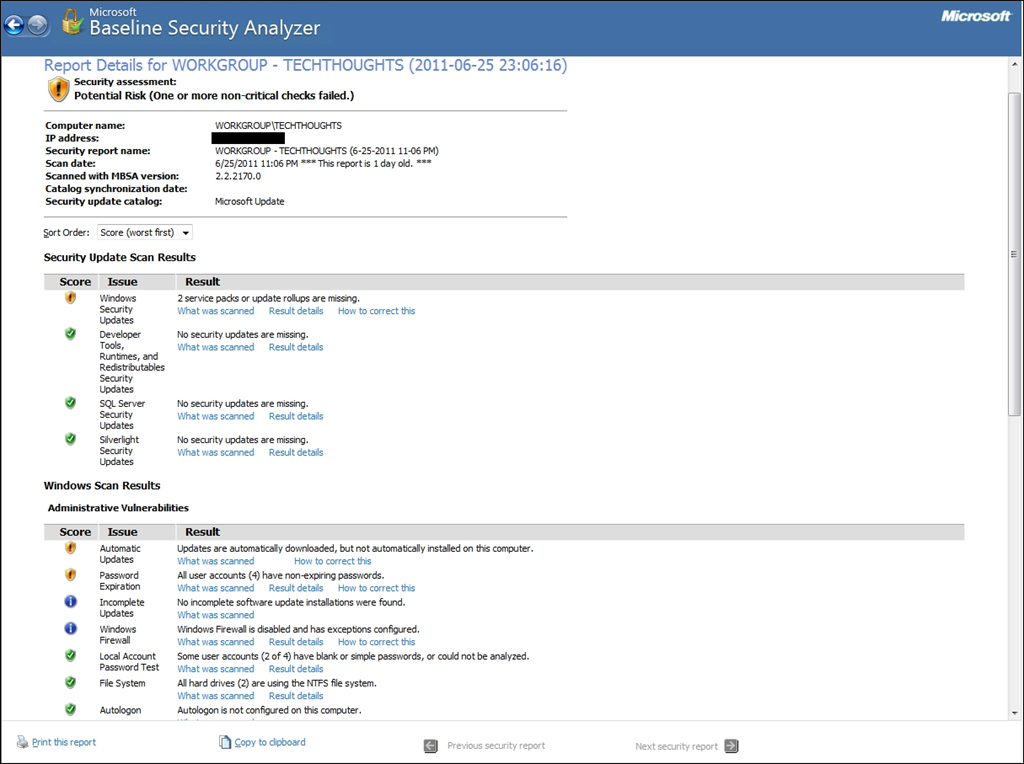Open the Sort Order dropdown
Viewport: 1024px width, 764px height.
(145, 232)
